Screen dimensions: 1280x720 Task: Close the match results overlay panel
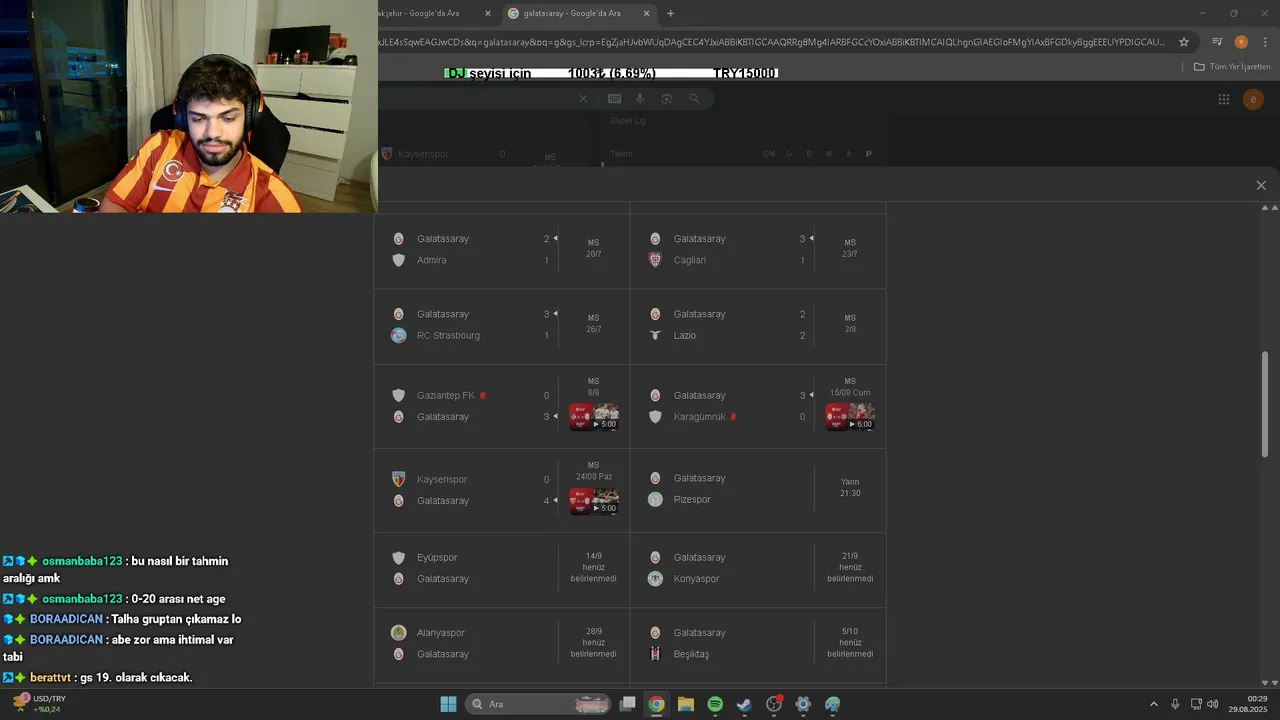pyautogui.click(x=1261, y=185)
